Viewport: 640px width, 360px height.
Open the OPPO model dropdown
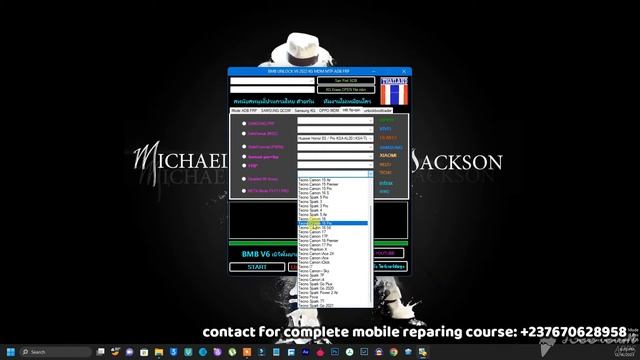[x=335, y=121]
